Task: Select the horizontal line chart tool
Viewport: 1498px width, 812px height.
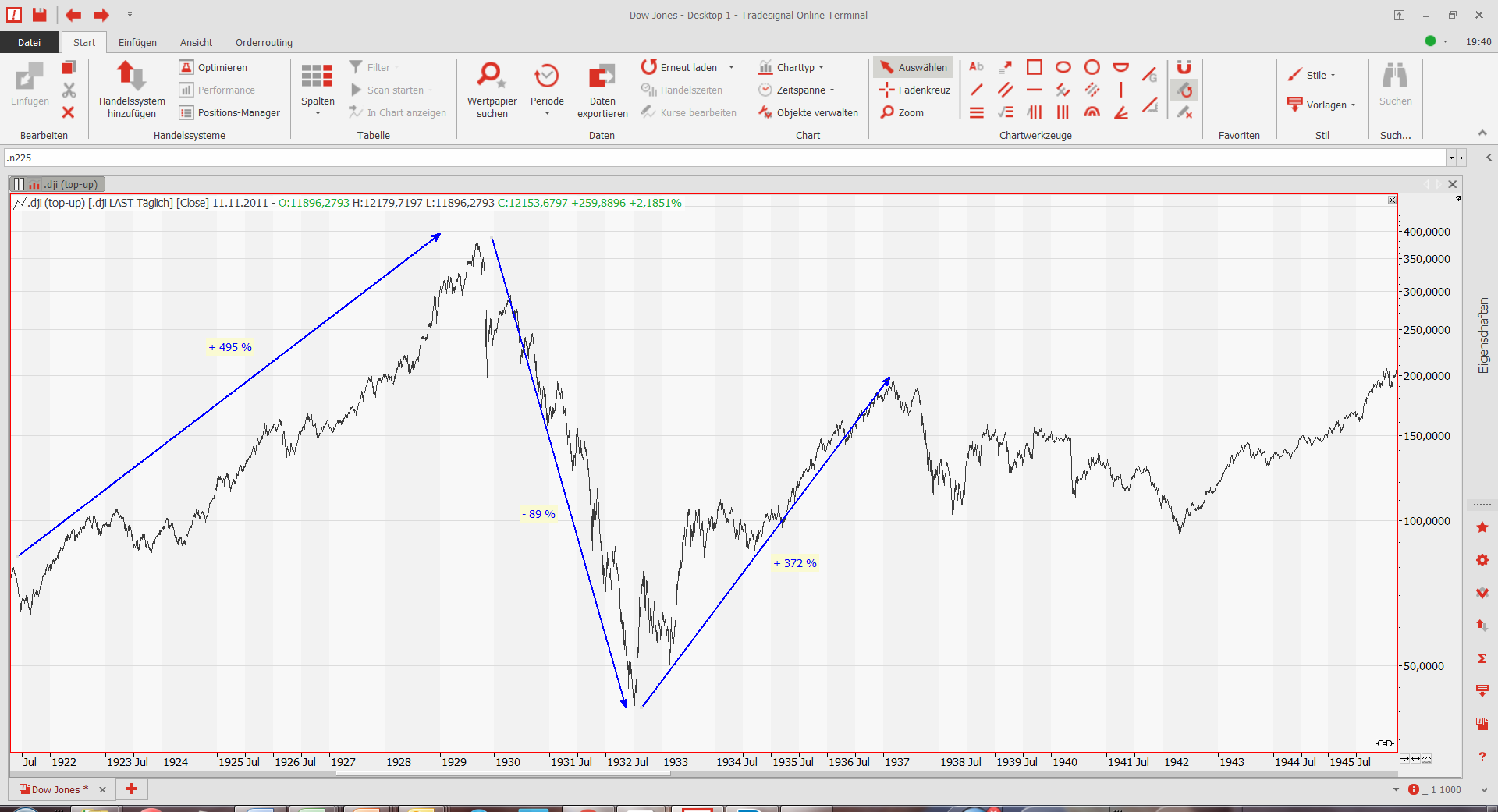Action: 1034,90
